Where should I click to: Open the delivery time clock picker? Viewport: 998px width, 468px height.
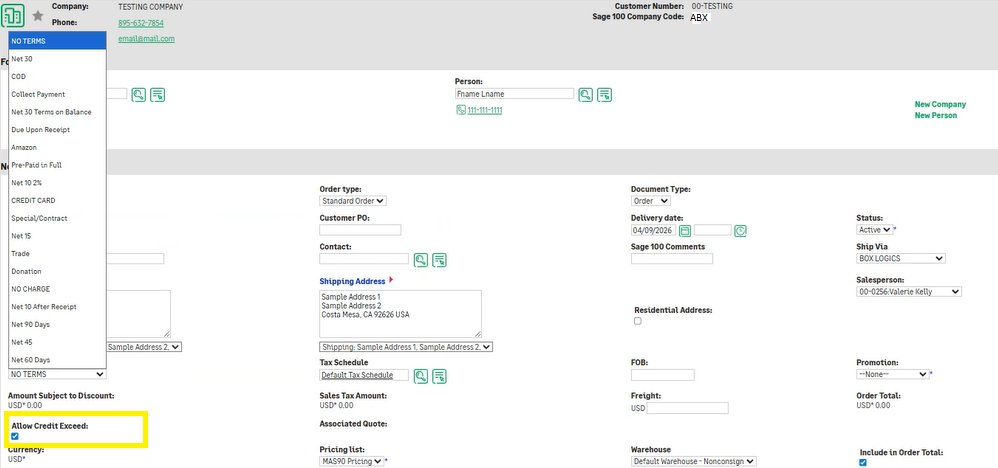coord(741,230)
